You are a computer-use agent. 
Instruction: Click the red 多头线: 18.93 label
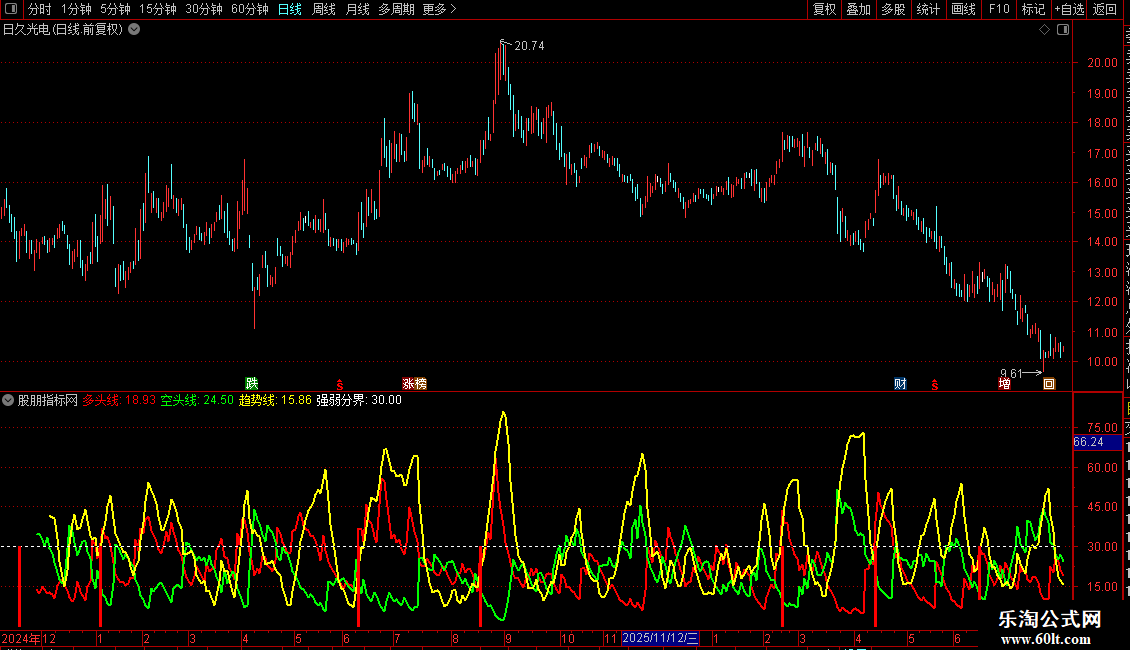point(119,400)
